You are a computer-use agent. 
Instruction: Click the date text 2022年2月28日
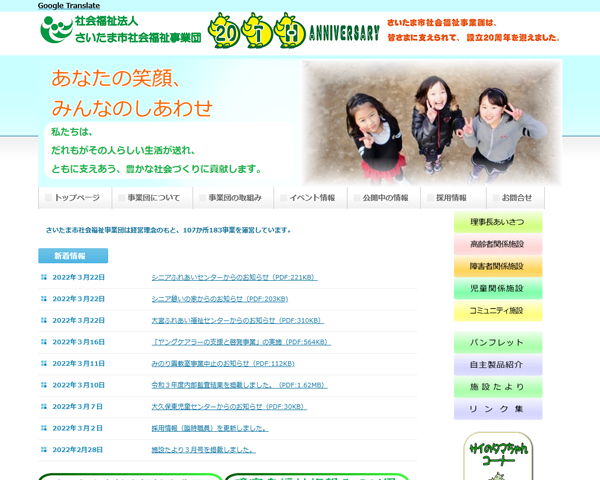coord(78,450)
